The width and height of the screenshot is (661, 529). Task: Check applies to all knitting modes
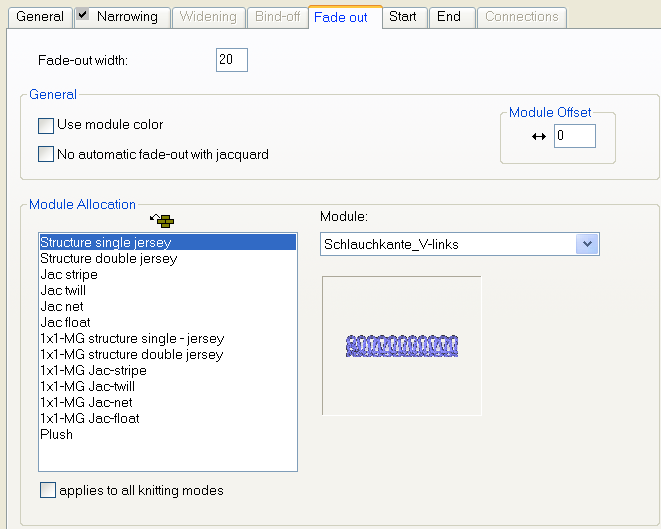(x=48, y=491)
